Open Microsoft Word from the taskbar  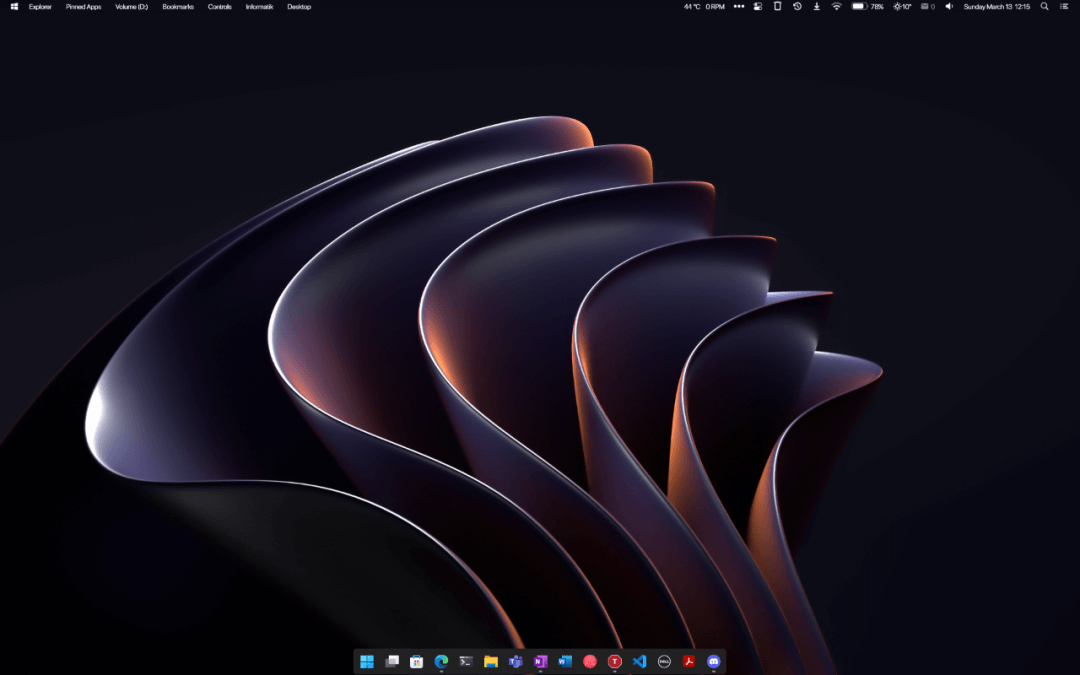565,661
